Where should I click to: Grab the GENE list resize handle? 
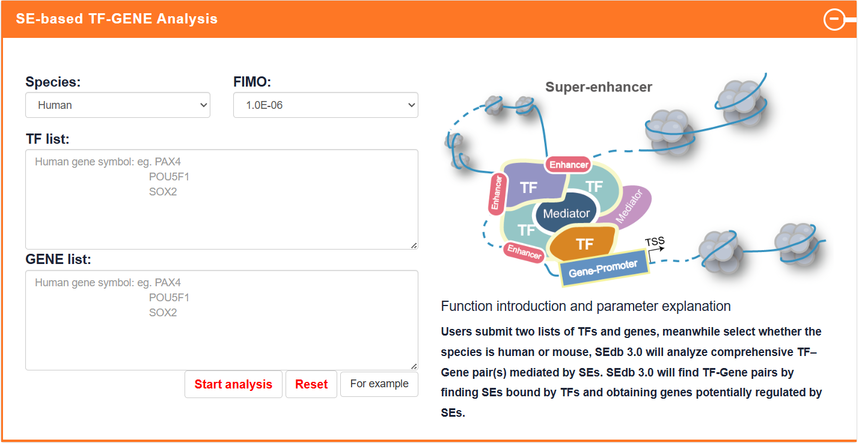click(x=413, y=365)
